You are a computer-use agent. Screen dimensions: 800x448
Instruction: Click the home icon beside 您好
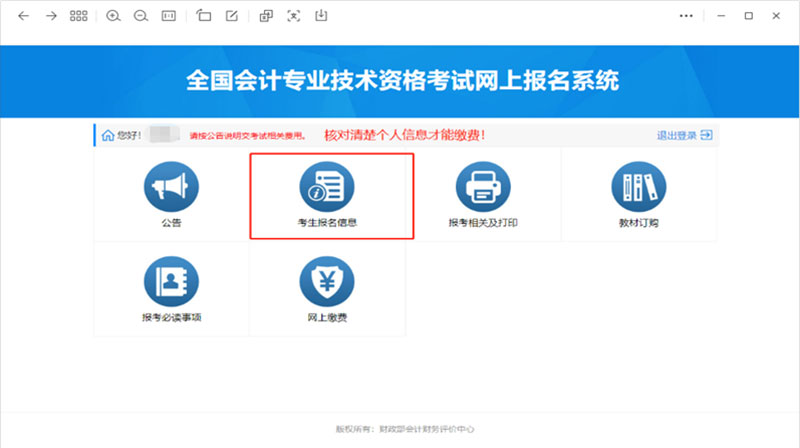[106, 135]
